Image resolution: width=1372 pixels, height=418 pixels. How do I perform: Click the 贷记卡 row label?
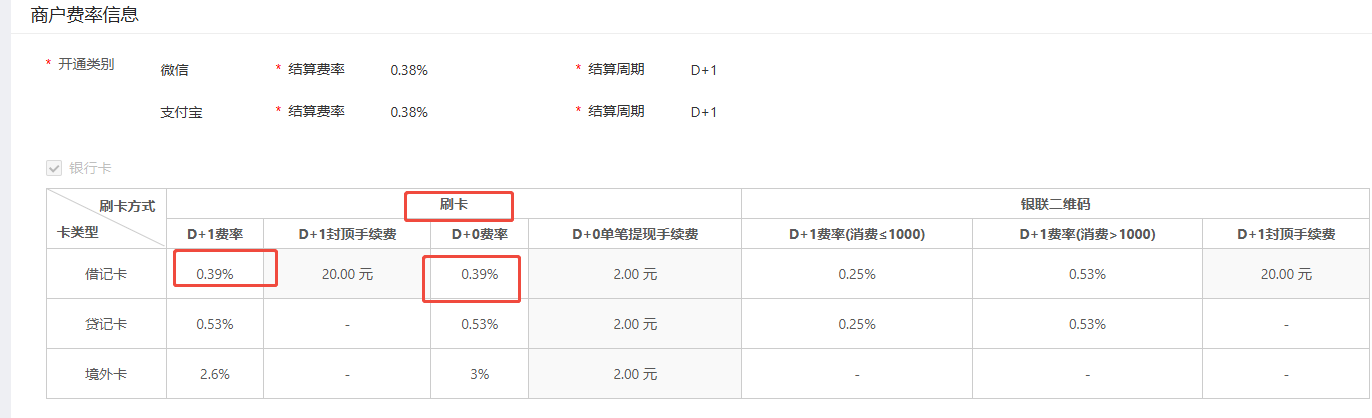(106, 324)
